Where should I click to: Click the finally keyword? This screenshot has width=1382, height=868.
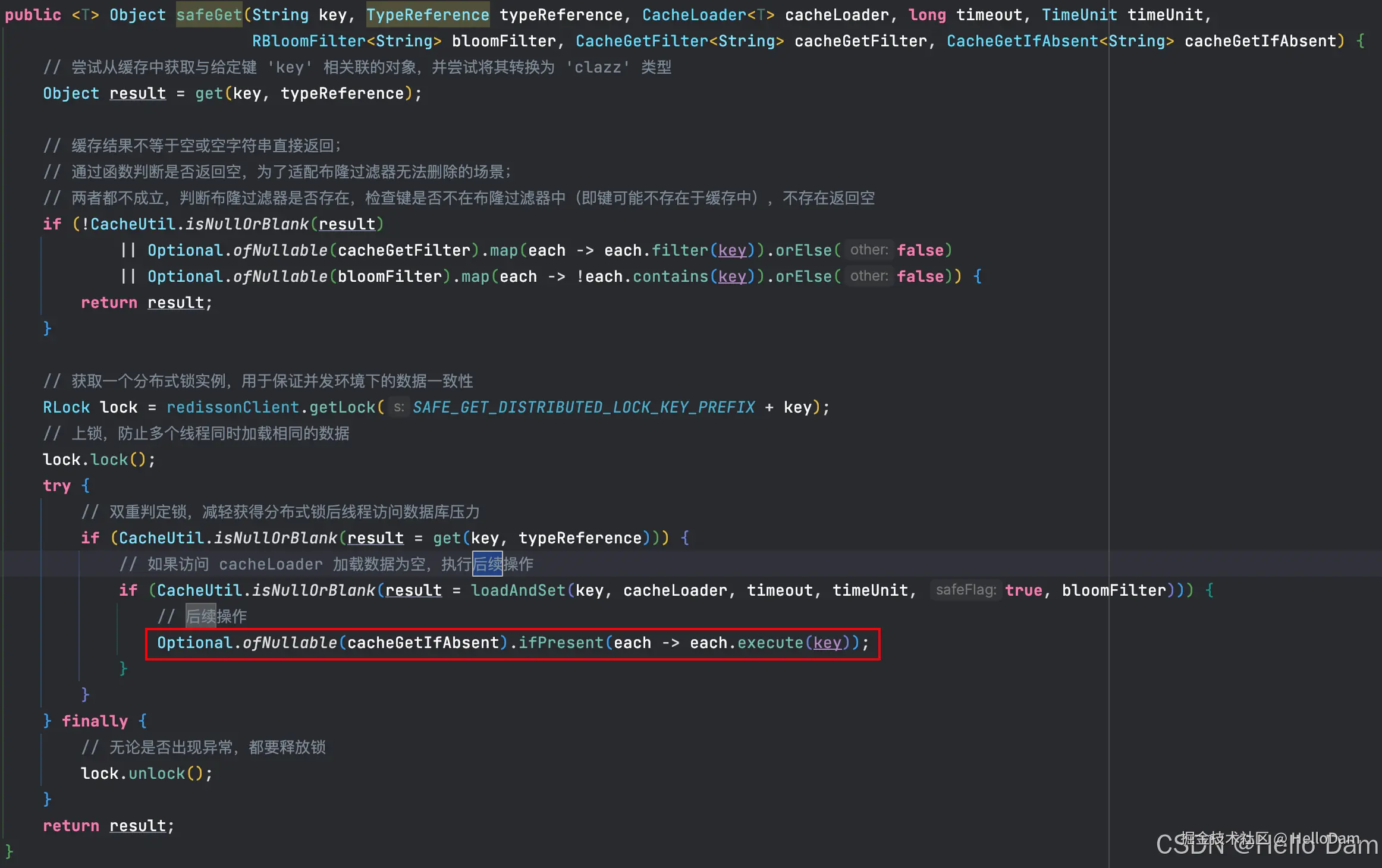pyautogui.click(x=95, y=721)
